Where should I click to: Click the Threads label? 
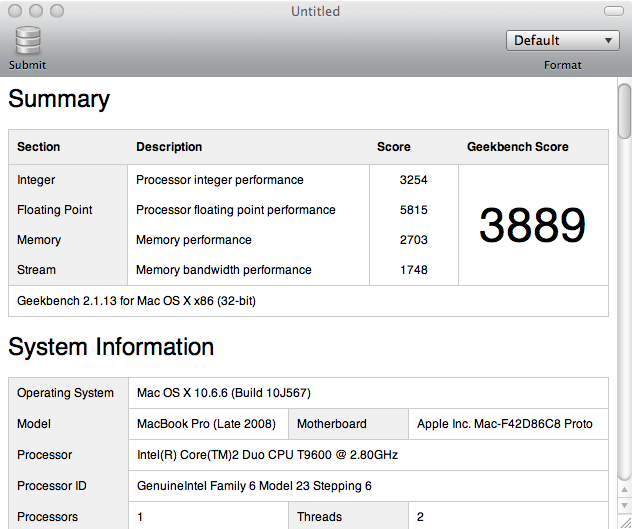tap(319, 517)
